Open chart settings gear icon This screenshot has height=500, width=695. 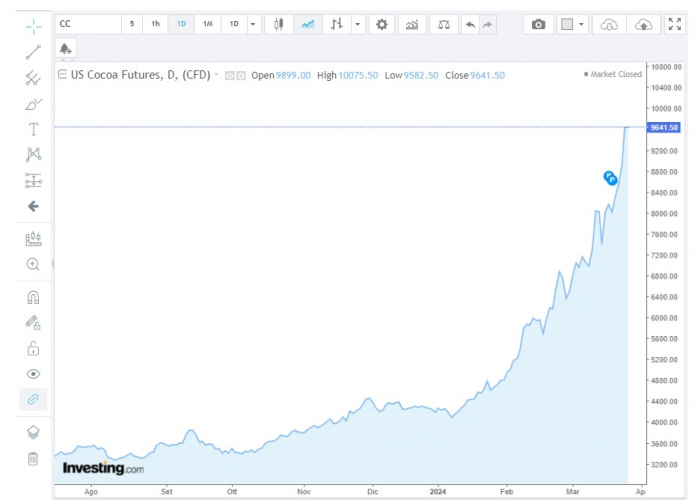click(381, 24)
